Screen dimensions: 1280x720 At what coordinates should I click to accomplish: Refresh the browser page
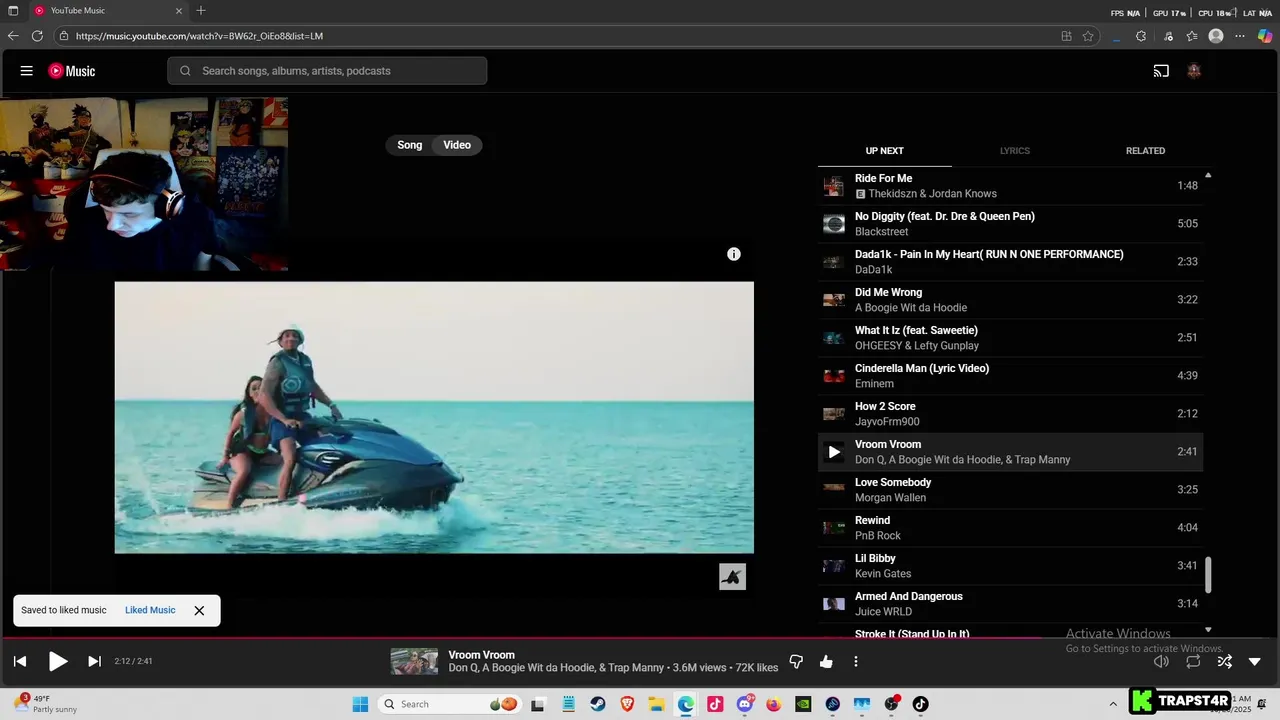coord(37,36)
